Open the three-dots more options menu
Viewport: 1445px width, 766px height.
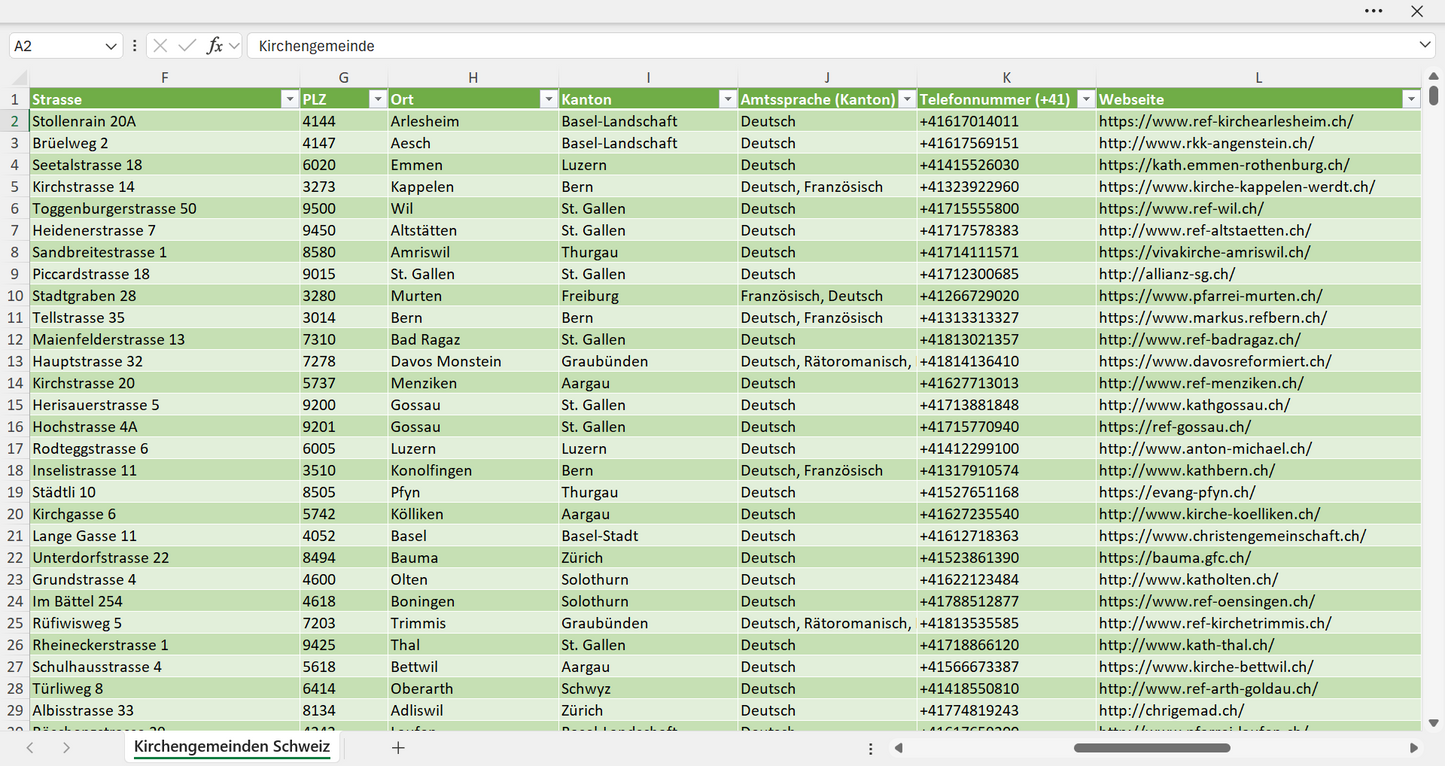tap(1374, 11)
